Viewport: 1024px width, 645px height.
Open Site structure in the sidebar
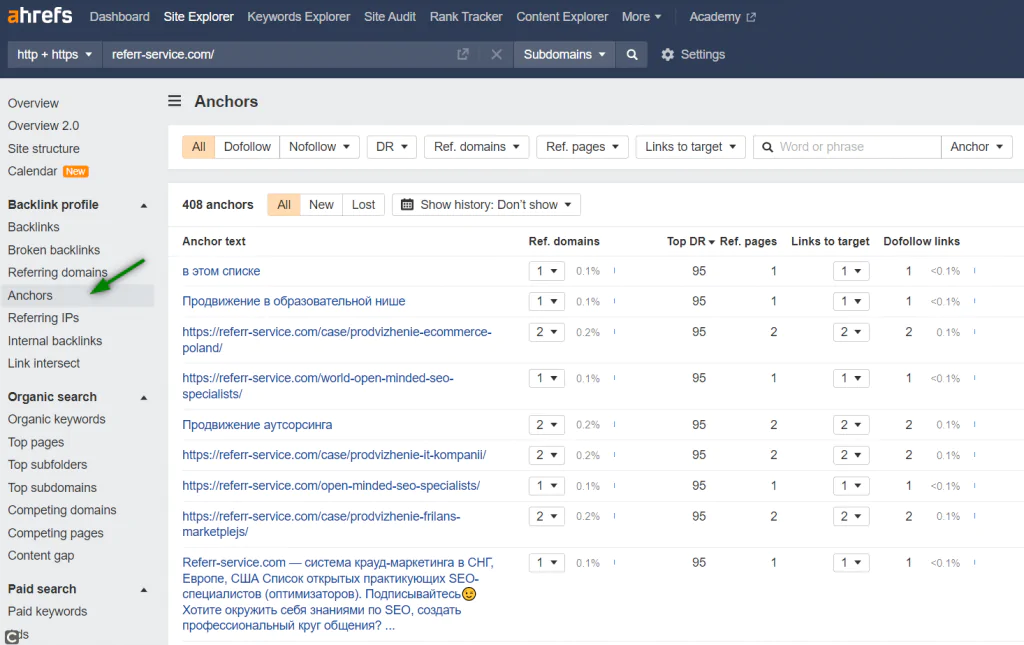(44, 149)
